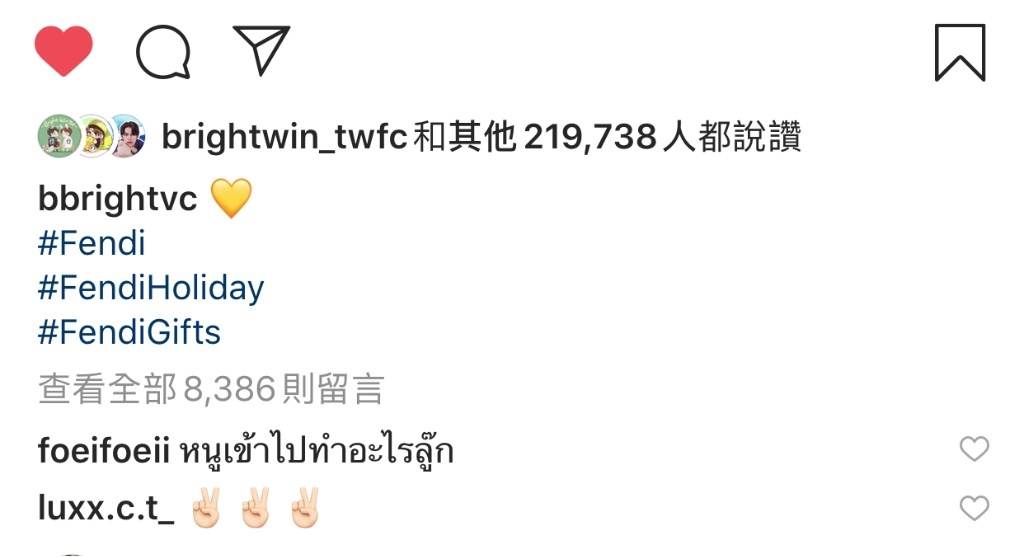Screen dimensions: 1024x557
Task: View the list of 219,738 likers
Action: pyautogui.click(x=589, y=137)
